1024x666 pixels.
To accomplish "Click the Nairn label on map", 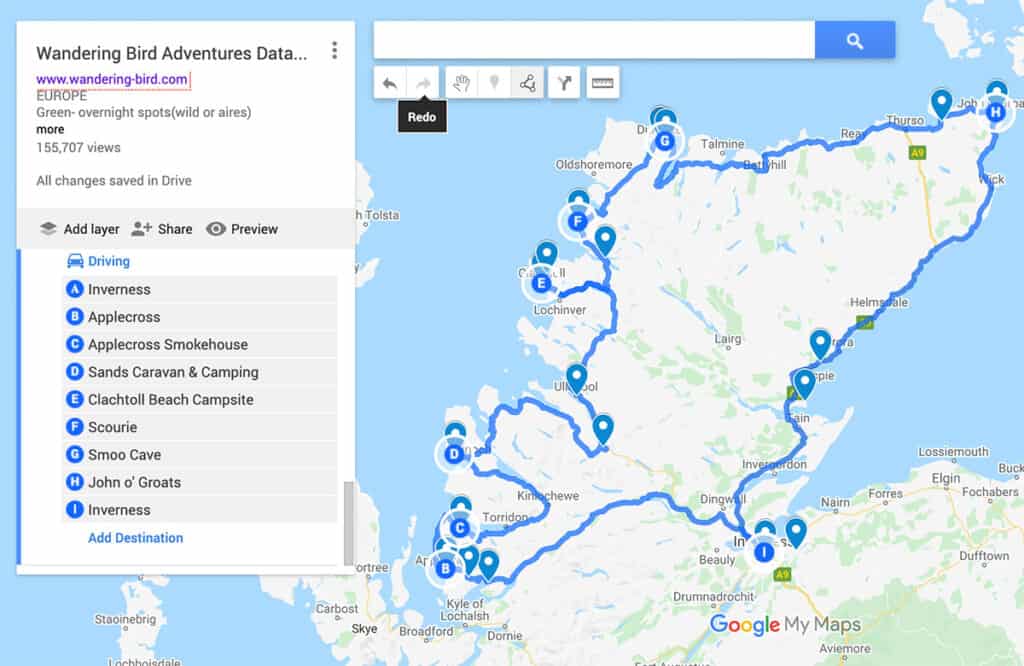I will coord(835,502).
